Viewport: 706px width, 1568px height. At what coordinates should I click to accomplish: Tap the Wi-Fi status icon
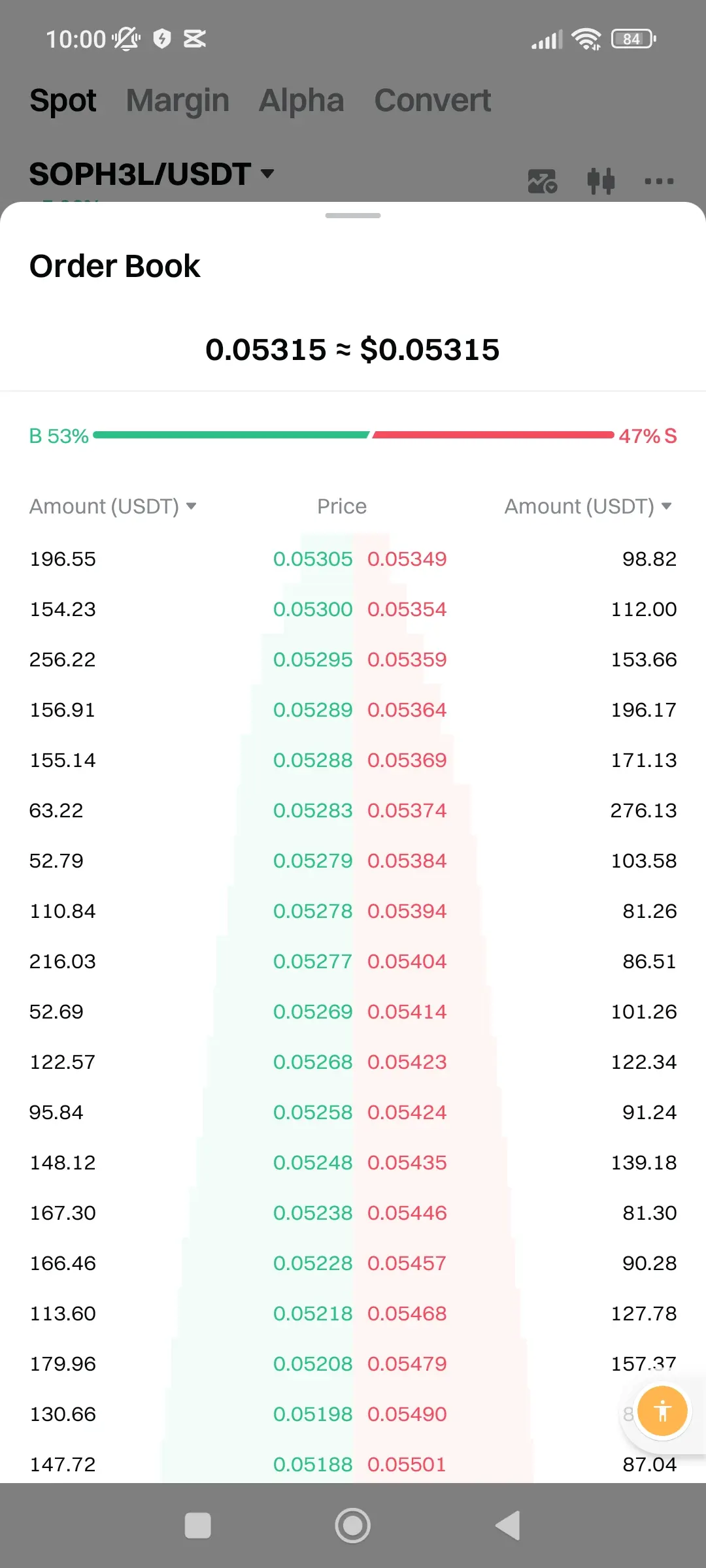point(586,39)
